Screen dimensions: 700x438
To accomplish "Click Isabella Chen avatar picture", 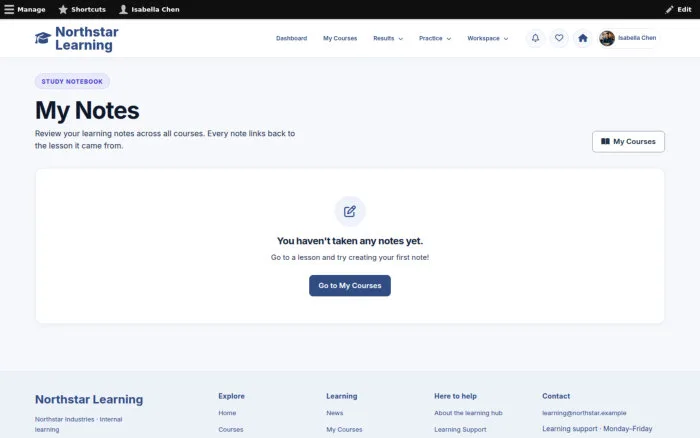I will [607, 38].
